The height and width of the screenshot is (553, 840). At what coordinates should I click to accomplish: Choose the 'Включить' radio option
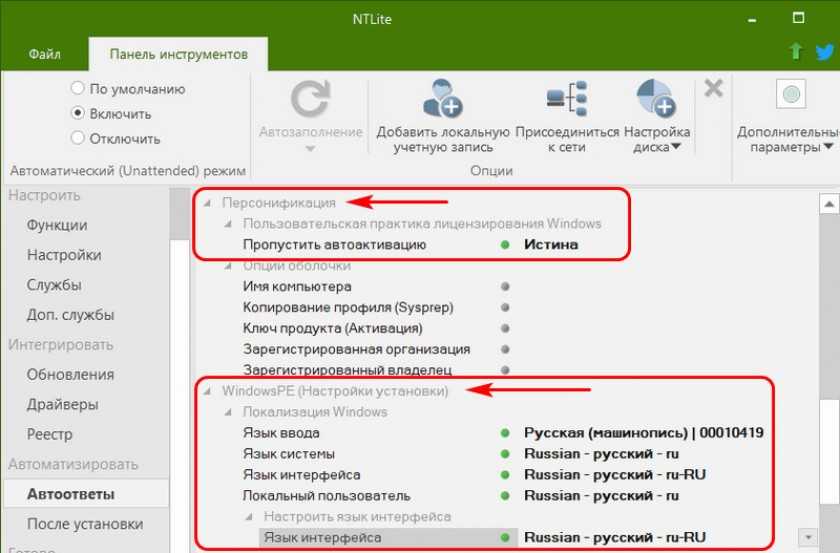[x=78, y=114]
